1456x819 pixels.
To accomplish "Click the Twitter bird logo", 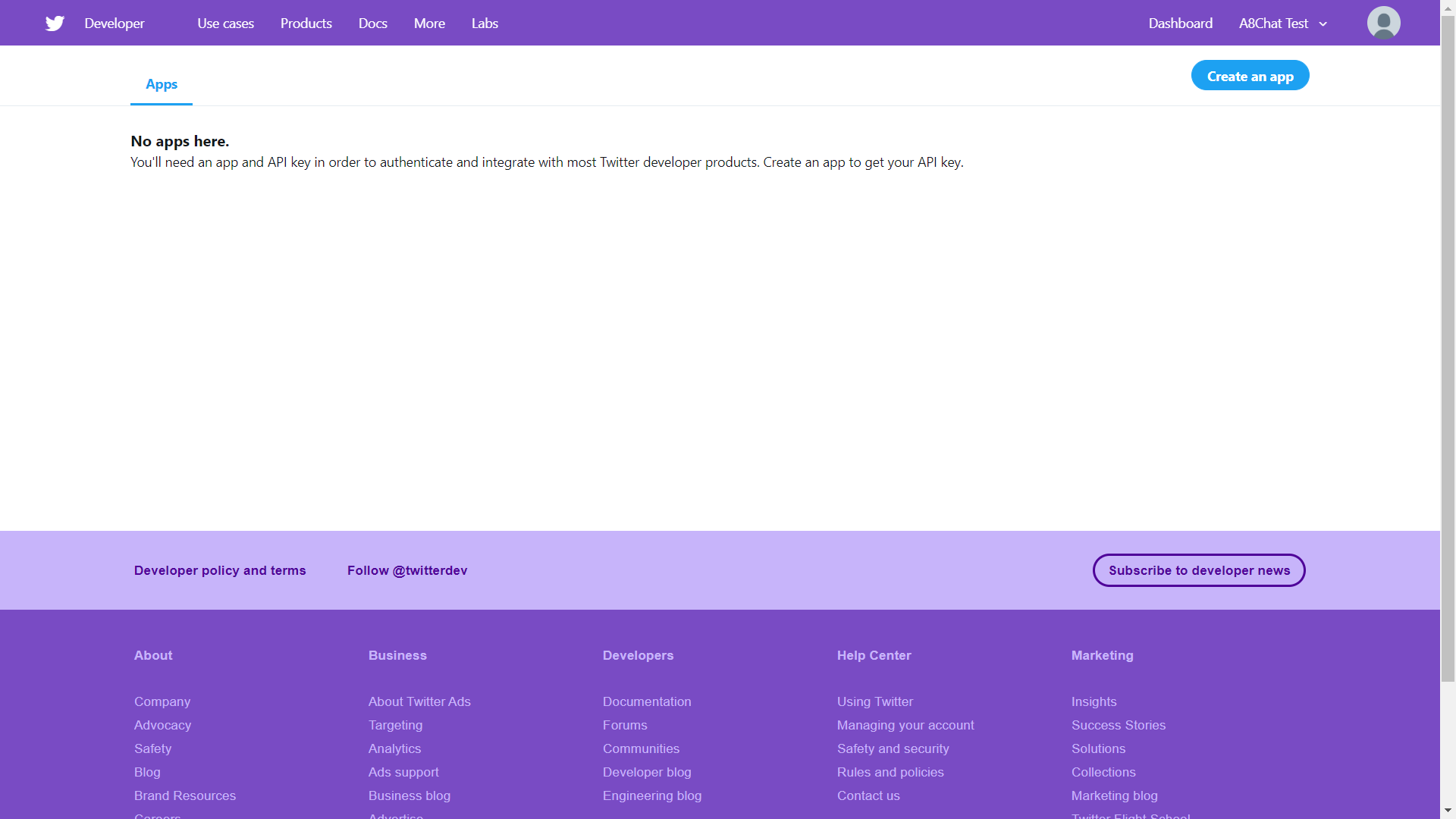I will point(55,24).
